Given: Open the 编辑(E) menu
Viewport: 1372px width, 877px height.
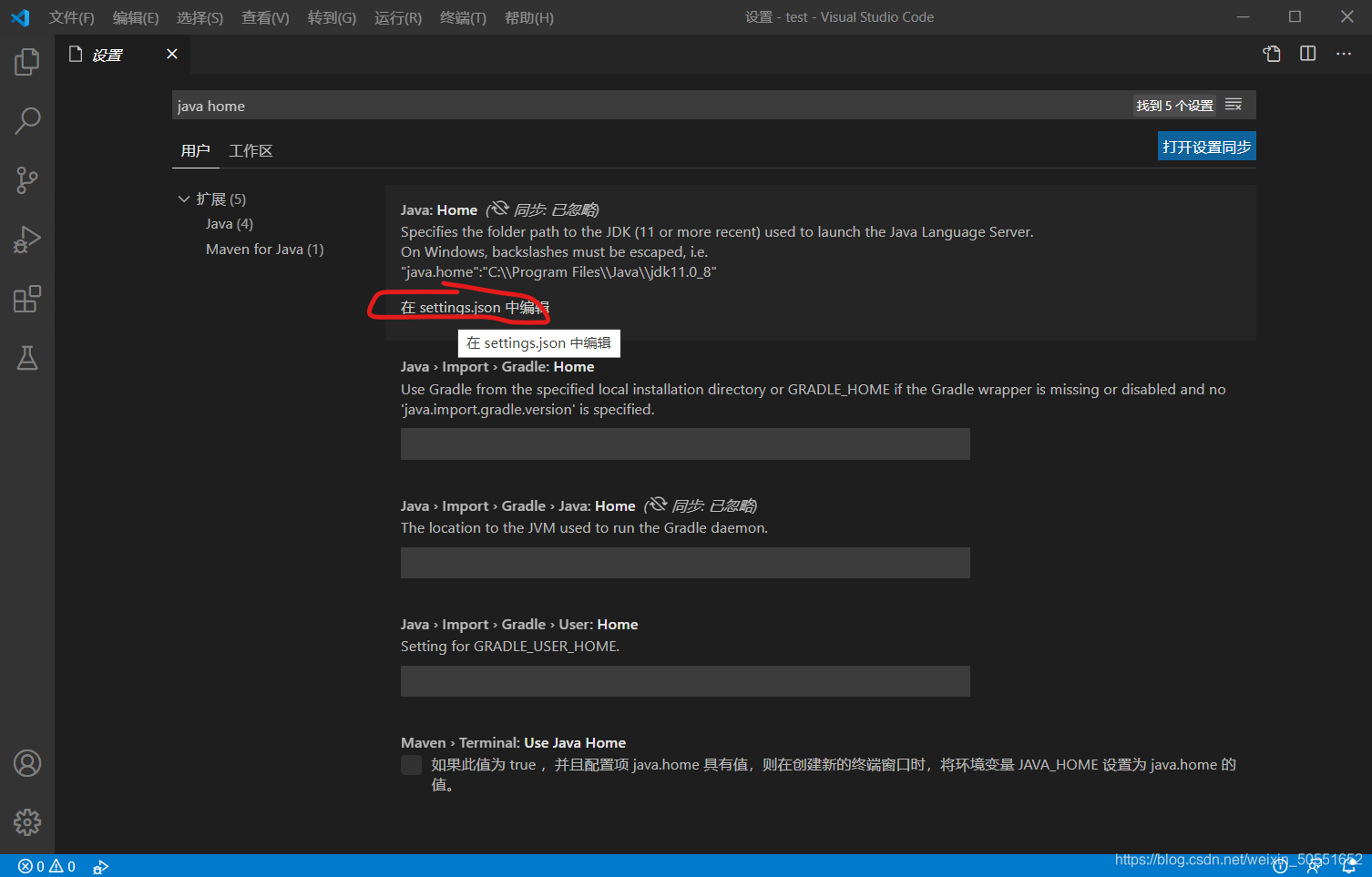Looking at the screenshot, I should point(136,17).
